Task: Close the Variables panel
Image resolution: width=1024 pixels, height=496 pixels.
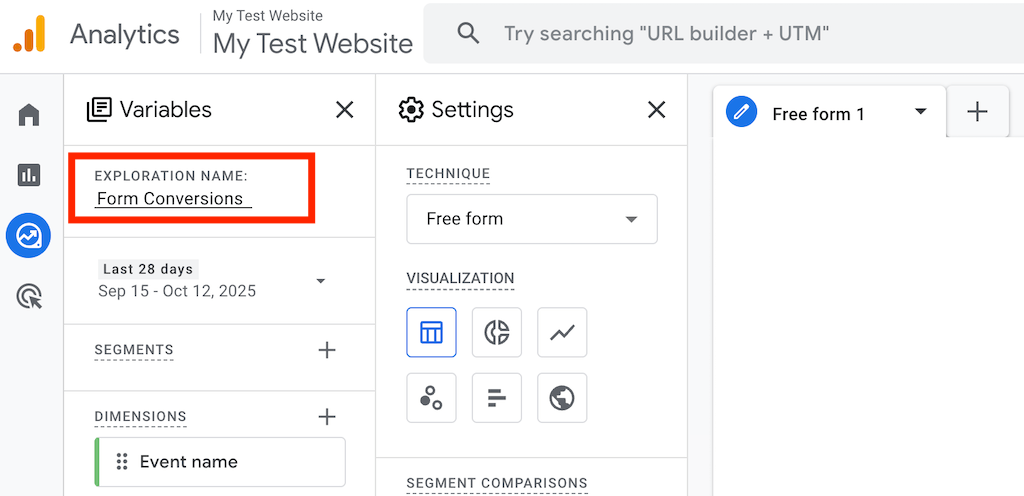Action: (x=345, y=110)
